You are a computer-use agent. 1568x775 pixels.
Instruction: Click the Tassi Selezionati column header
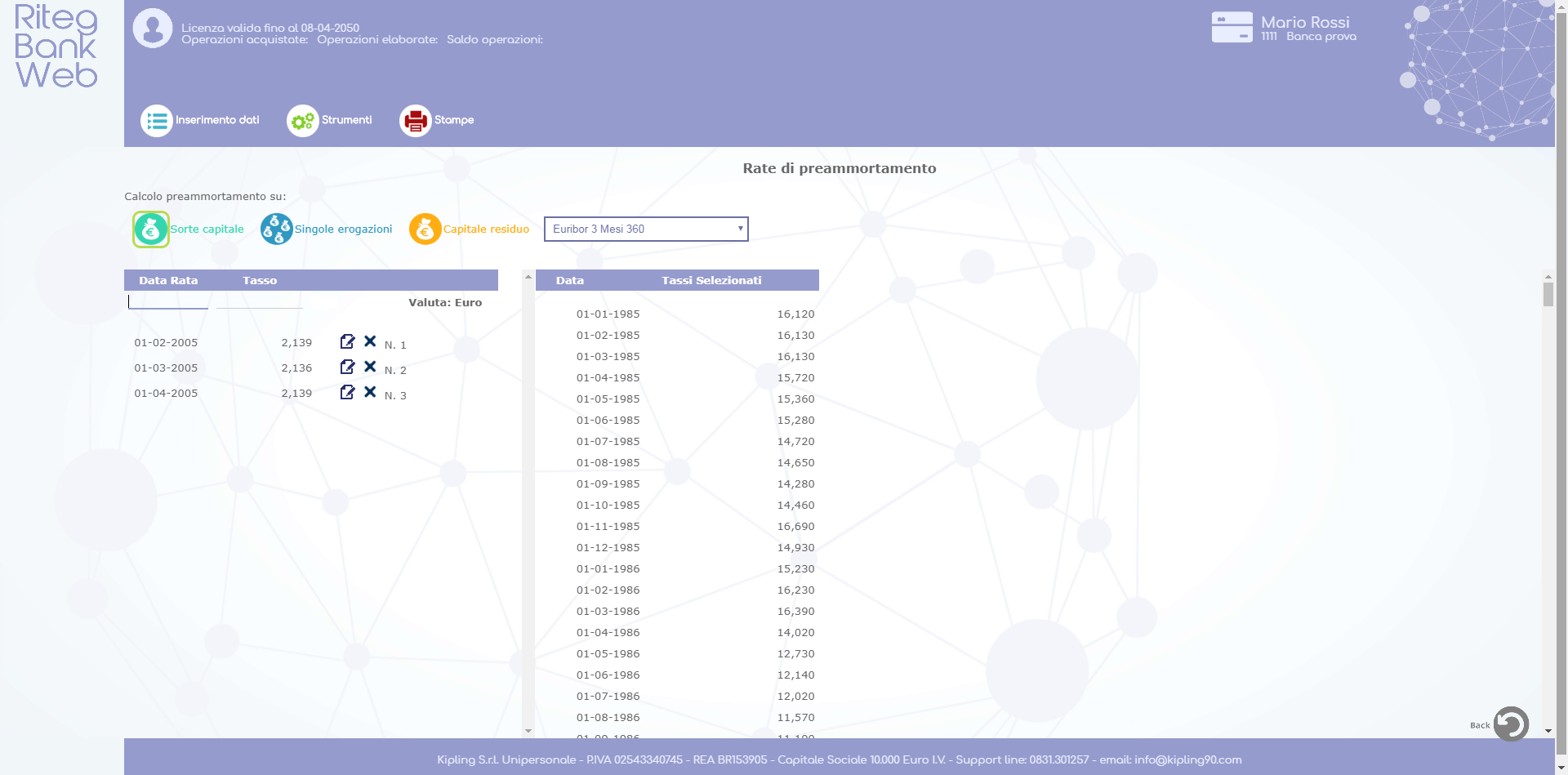coord(711,280)
